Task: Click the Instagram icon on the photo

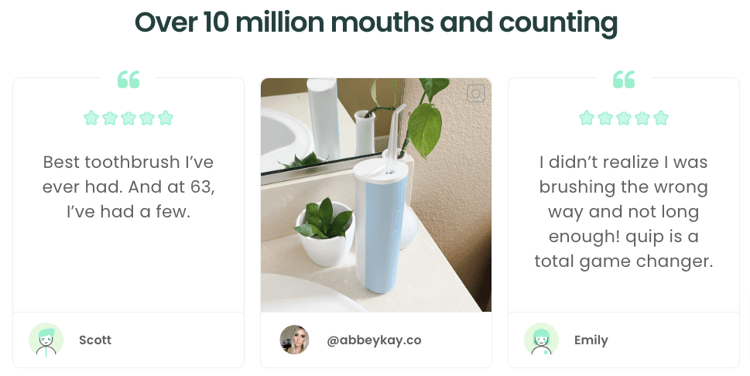Action: tap(475, 94)
